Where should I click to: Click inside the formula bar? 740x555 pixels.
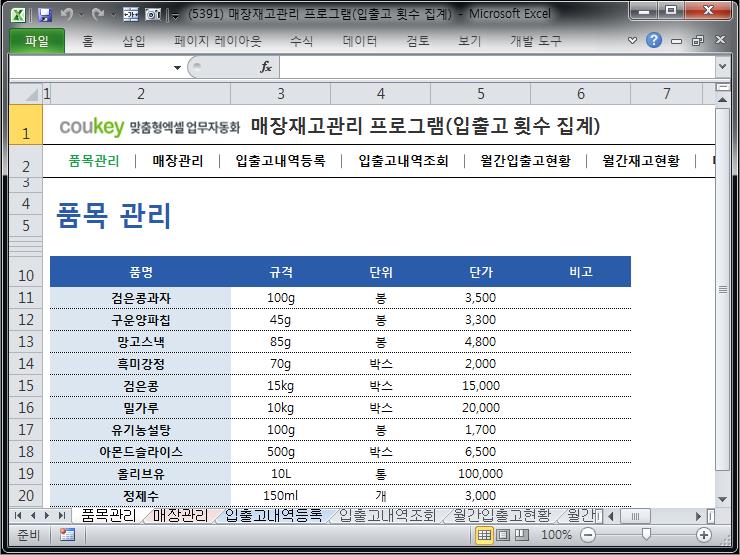(498, 67)
